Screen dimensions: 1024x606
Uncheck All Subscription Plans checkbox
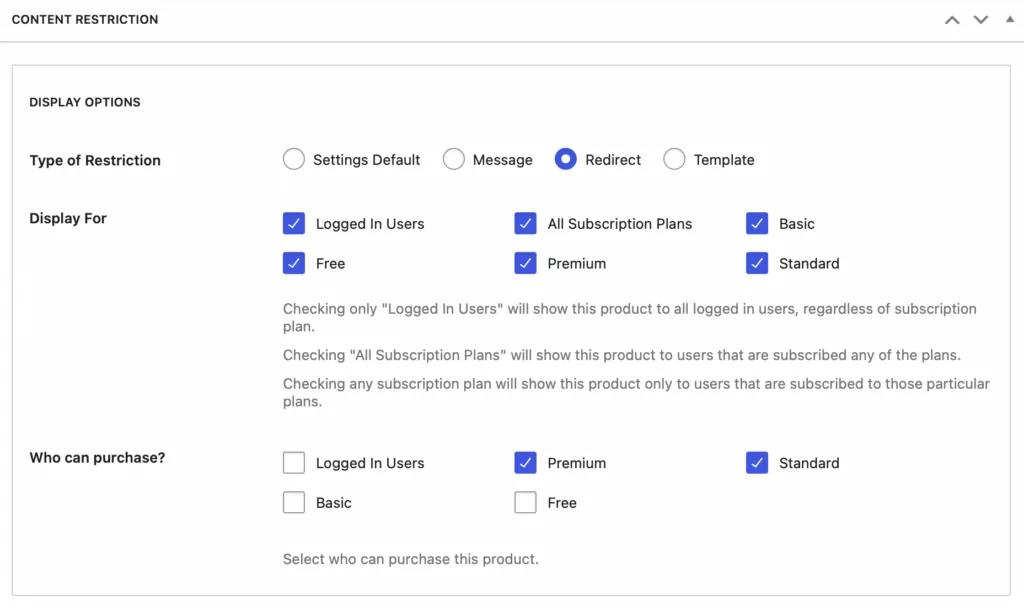525,223
